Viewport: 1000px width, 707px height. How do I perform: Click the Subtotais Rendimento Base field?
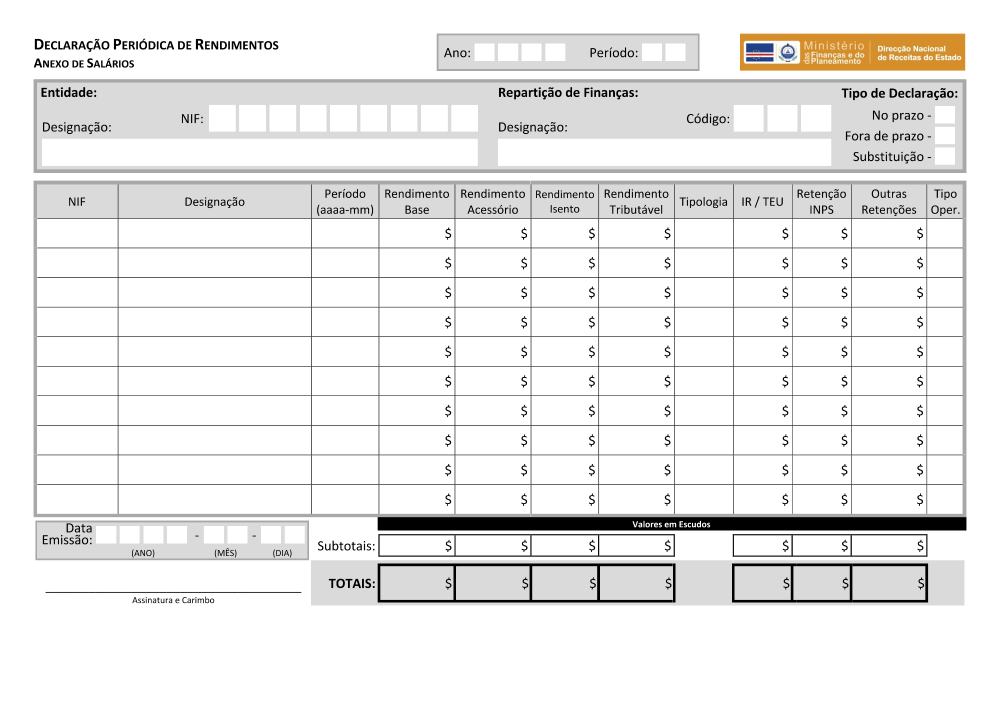416,545
